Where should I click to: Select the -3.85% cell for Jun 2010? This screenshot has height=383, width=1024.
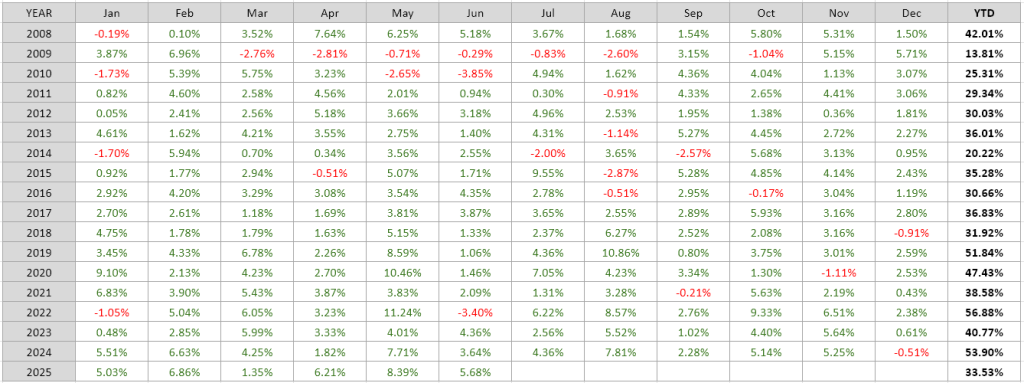(475, 73)
